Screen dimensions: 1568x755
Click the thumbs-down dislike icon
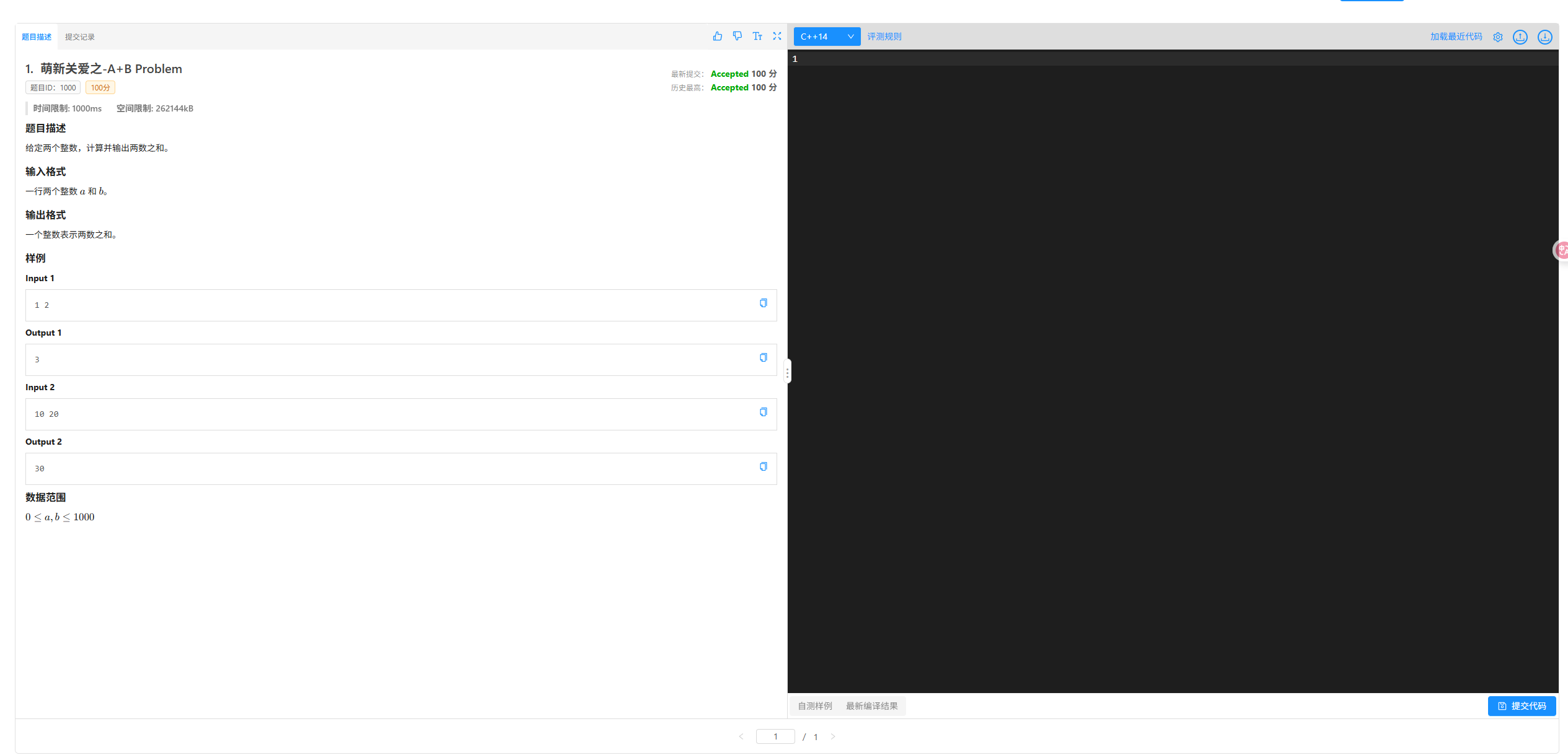[x=737, y=37]
